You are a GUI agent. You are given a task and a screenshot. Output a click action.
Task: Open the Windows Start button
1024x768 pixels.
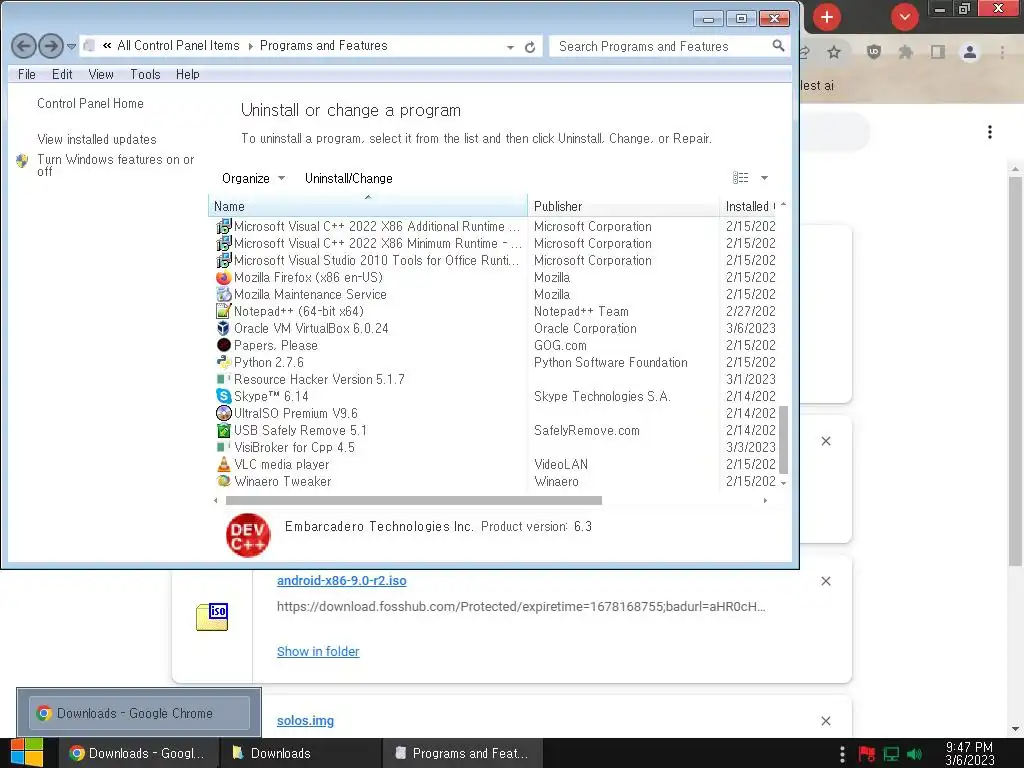pos(26,753)
